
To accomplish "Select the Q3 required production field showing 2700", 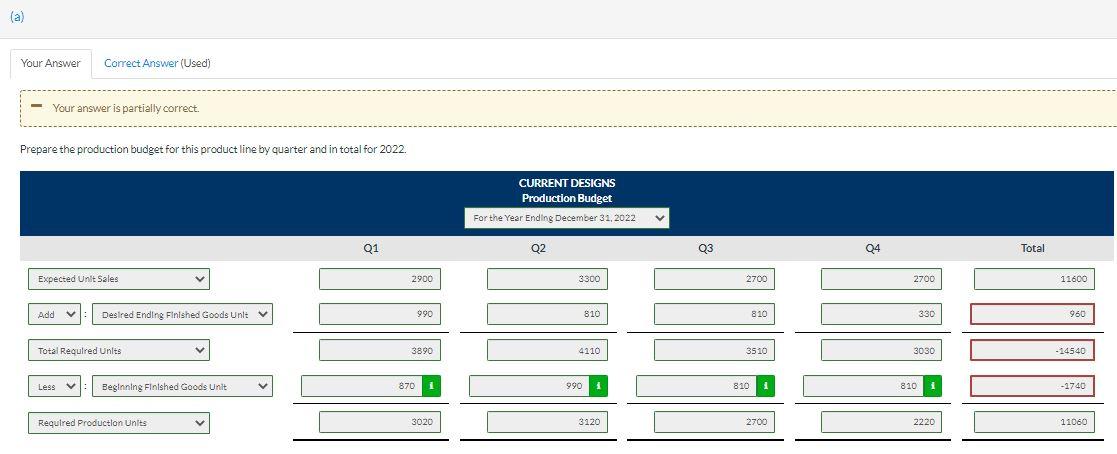I will point(715,422).
